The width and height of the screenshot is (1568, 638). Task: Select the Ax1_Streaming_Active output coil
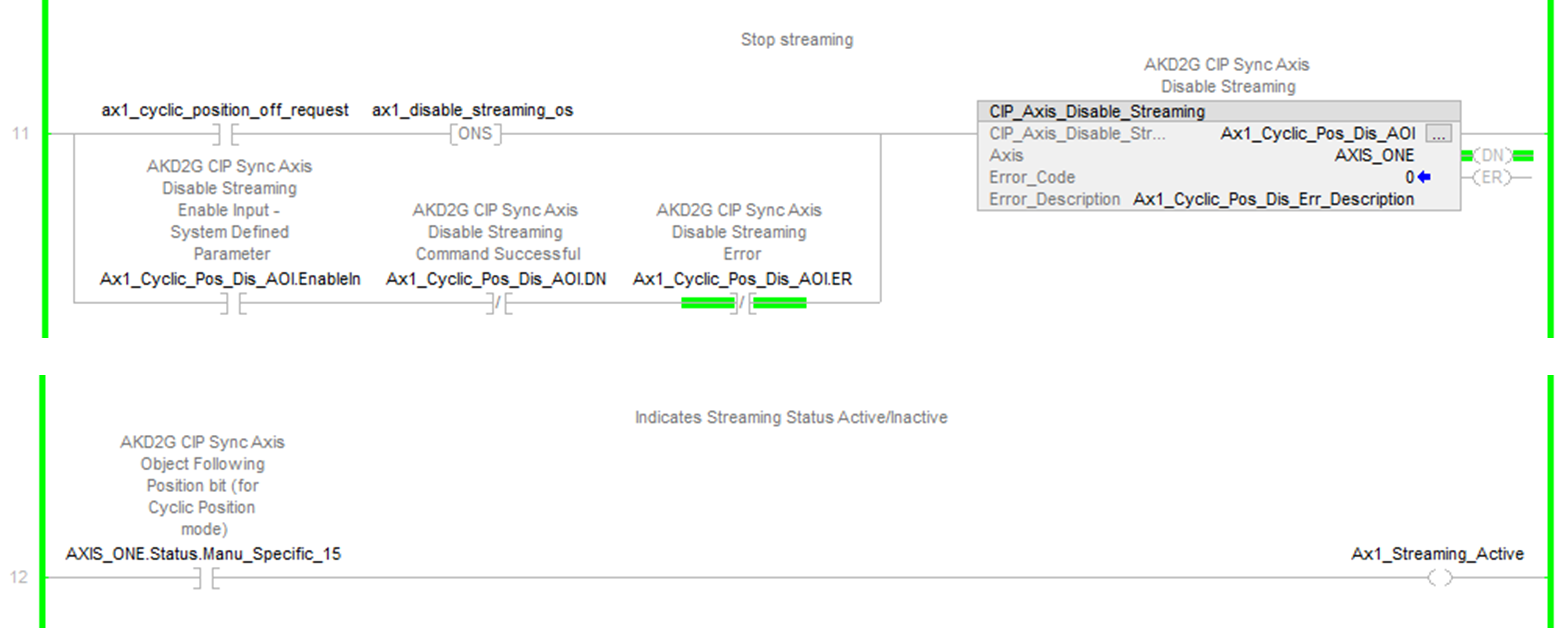(x=1438, y=578)
